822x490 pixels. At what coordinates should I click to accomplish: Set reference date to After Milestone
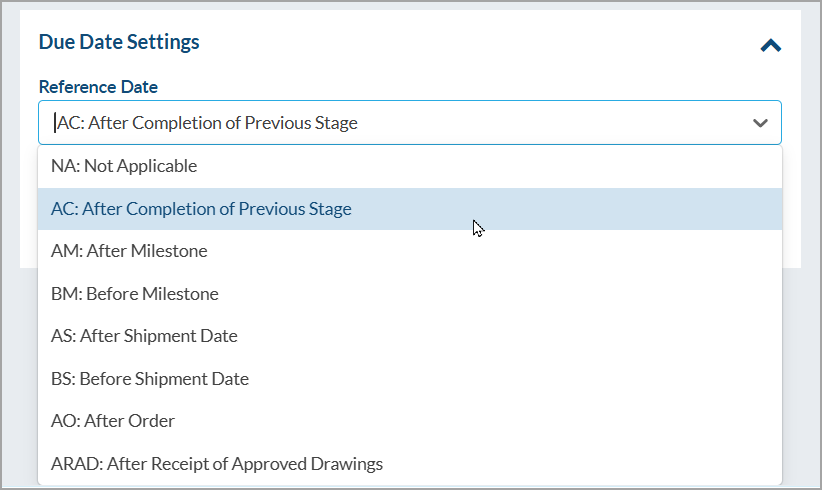pos(129,251)
